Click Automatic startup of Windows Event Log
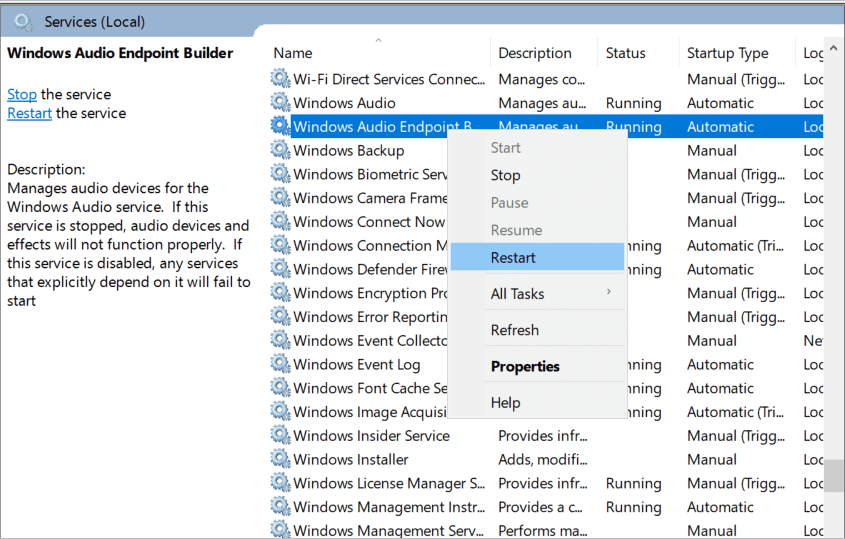 click(x=720, y=364)
